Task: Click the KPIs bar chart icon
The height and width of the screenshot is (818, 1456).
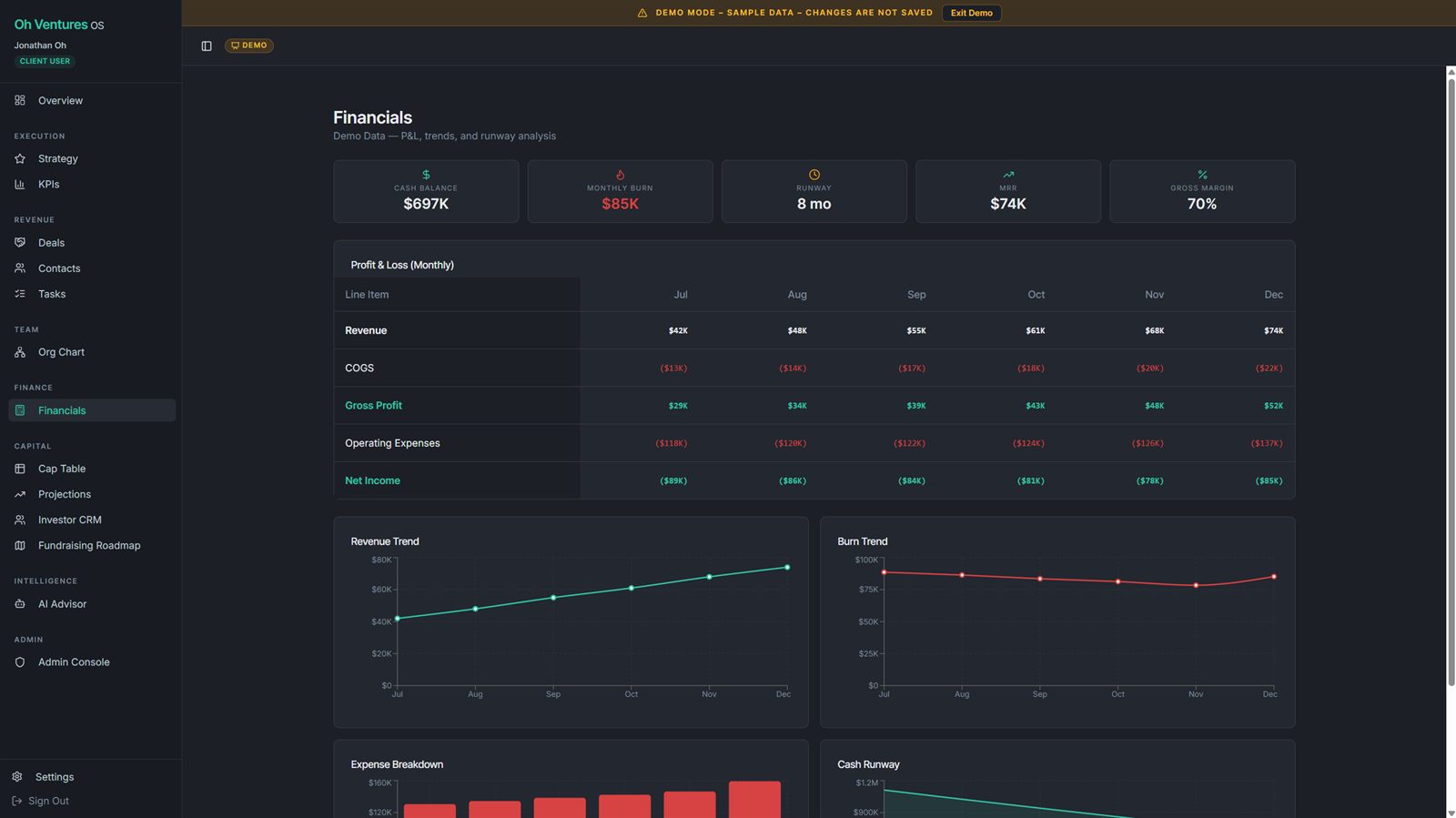Action: pos(20,184)
